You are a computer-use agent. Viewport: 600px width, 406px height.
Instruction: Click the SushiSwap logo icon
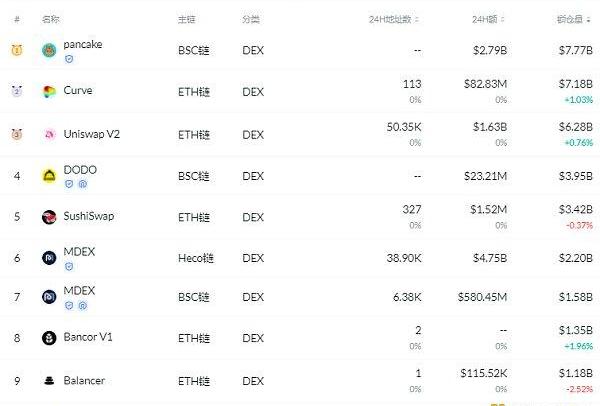click(x=49, y=217)
